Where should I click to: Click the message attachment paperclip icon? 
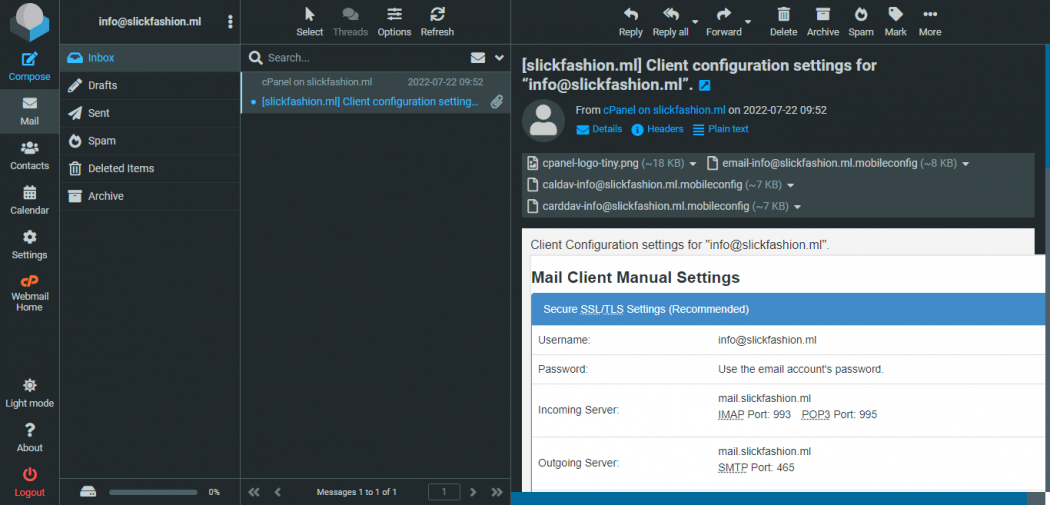pyautogui.click(x=496, y=102)
